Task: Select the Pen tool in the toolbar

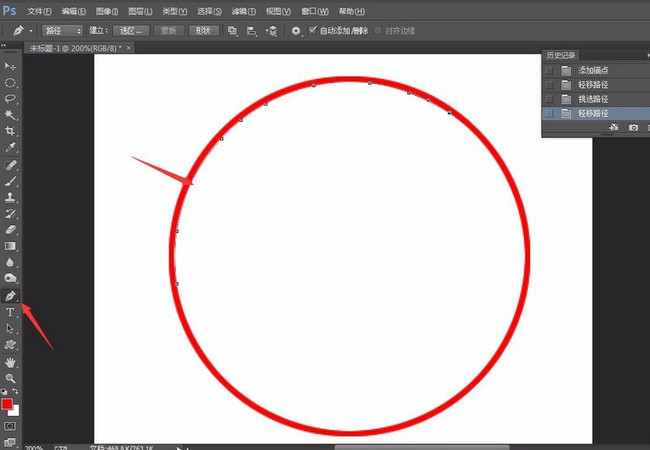Action: click(11, 297)
